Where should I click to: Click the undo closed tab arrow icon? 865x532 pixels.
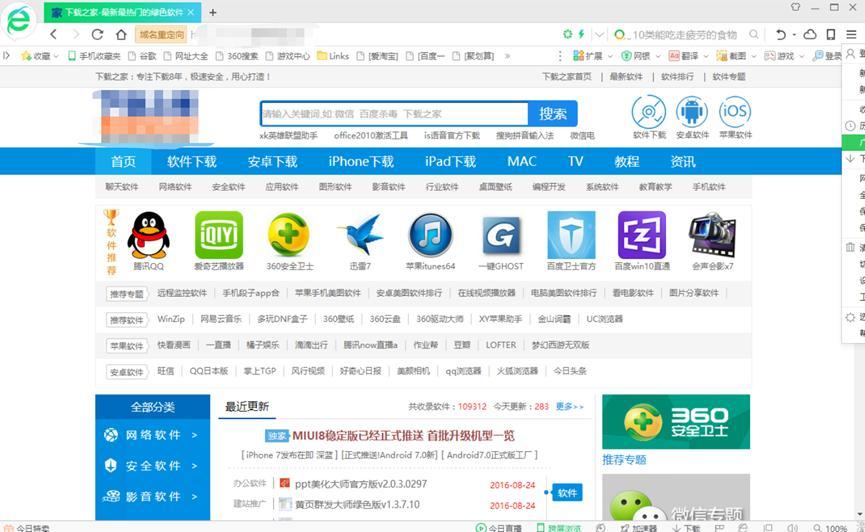click(780, 34)
